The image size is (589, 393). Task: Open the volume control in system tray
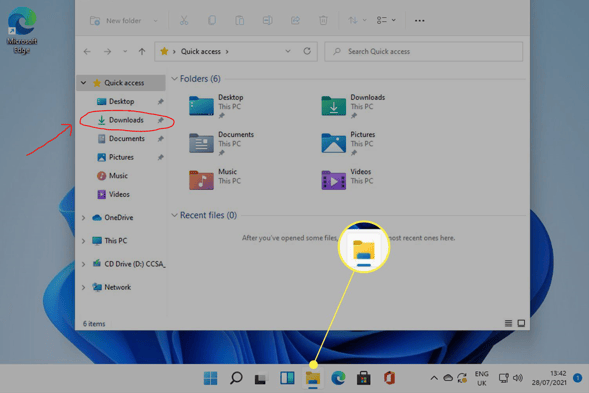pos(518,378)
